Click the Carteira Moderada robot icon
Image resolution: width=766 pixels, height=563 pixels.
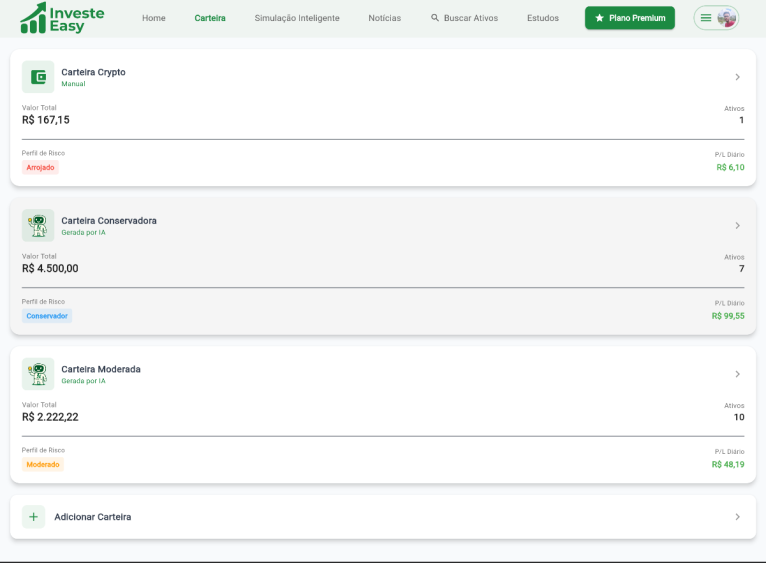click(x=38, y=374)
